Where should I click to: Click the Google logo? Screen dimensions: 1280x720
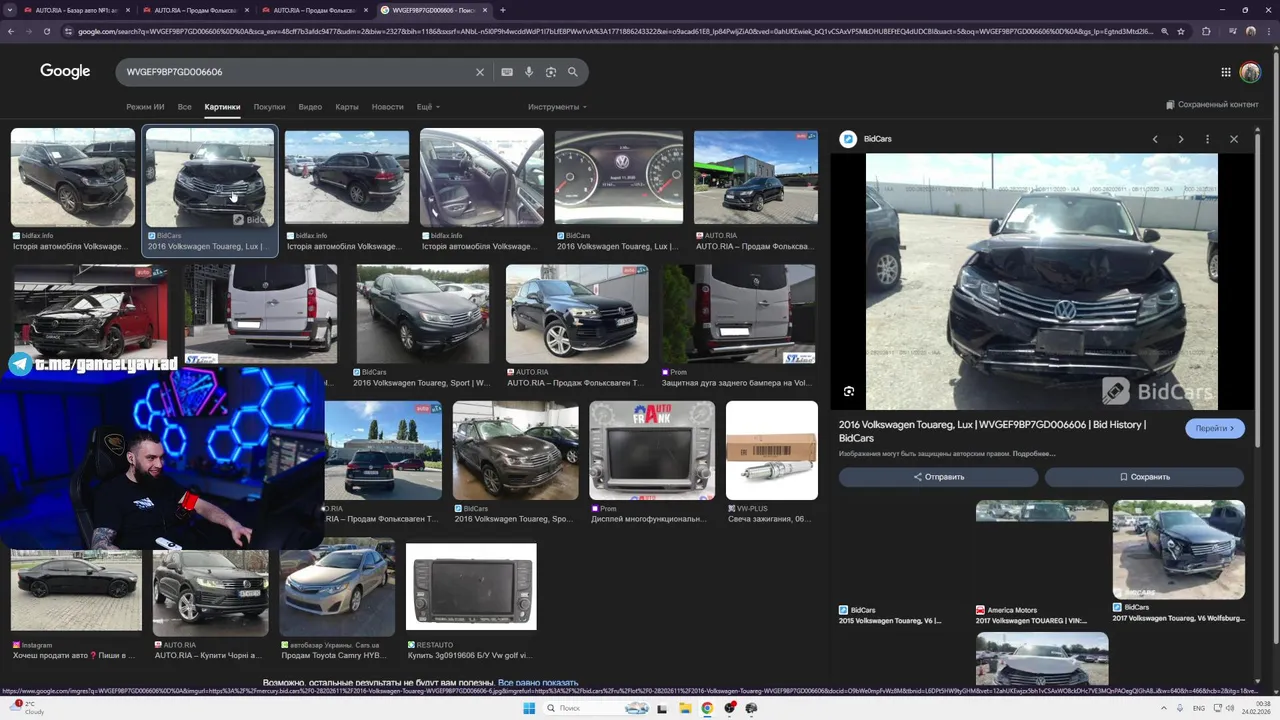click(65, 72)
